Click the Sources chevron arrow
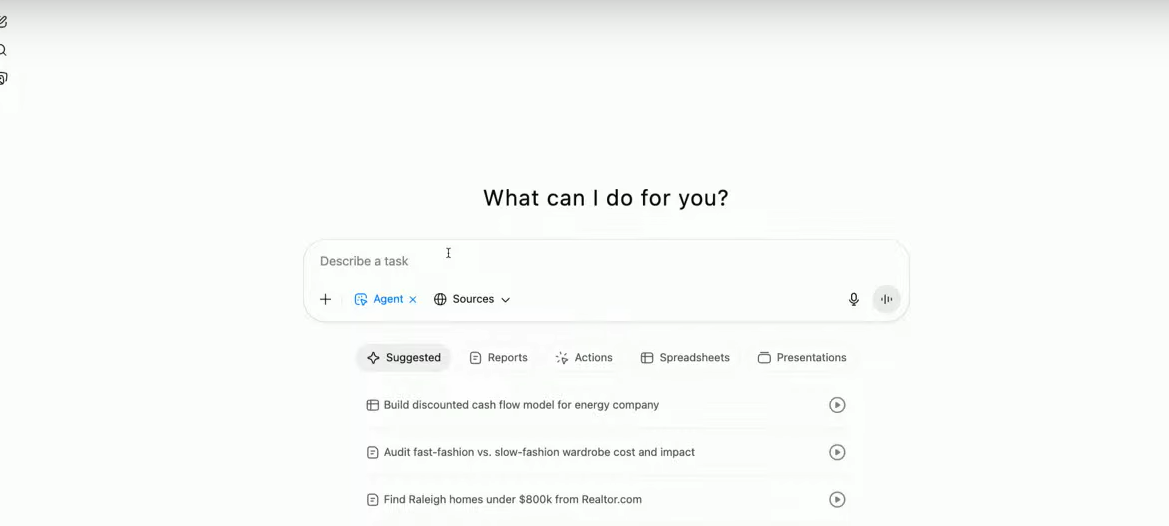The image size is (1169, 526). [506, 300]
